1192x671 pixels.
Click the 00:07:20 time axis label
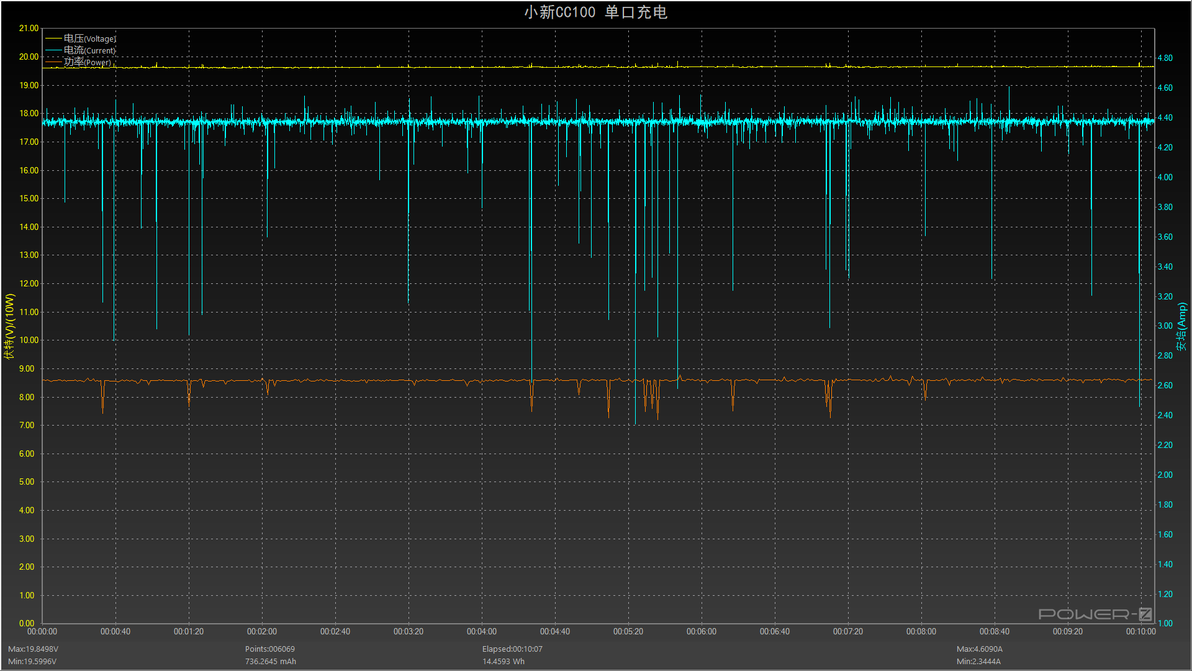coord(848,631)
